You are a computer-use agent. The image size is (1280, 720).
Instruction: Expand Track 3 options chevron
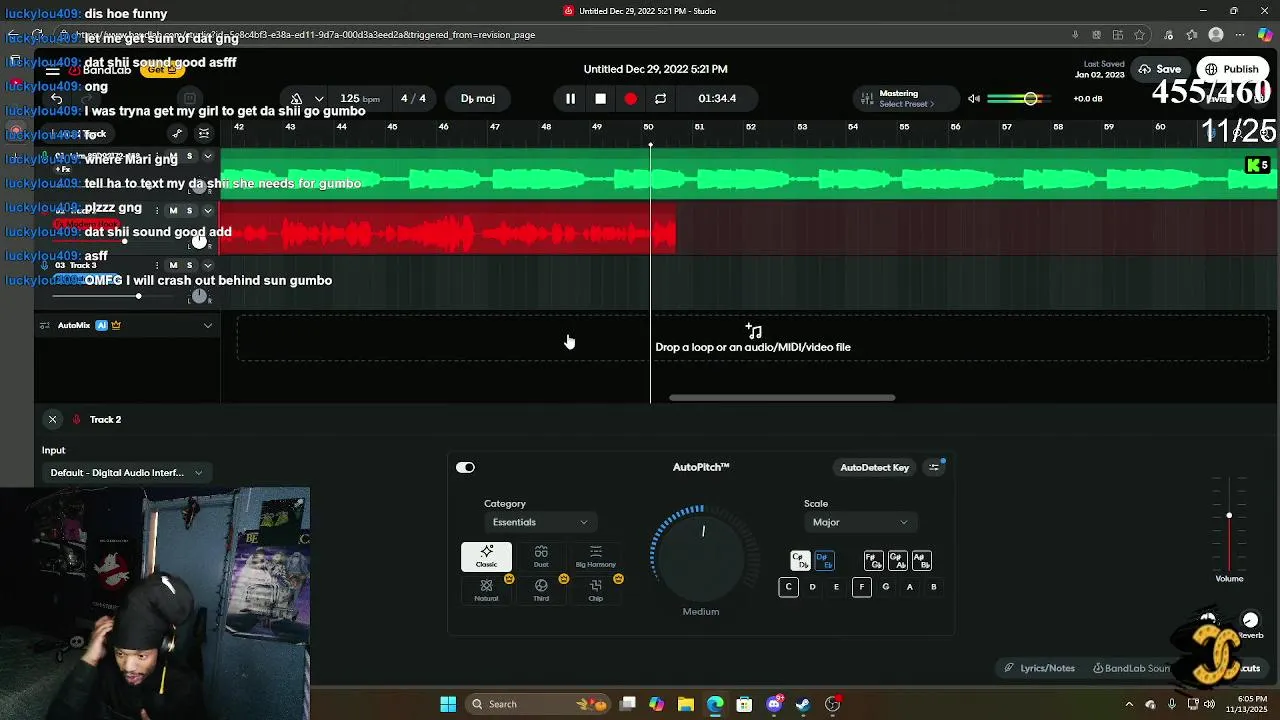pos(208,265)
